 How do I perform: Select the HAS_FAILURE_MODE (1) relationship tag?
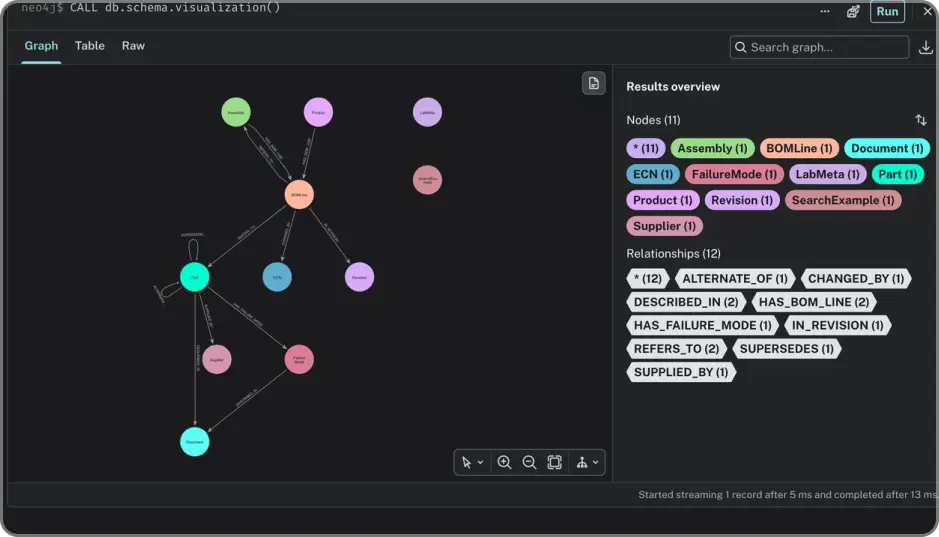702,325
